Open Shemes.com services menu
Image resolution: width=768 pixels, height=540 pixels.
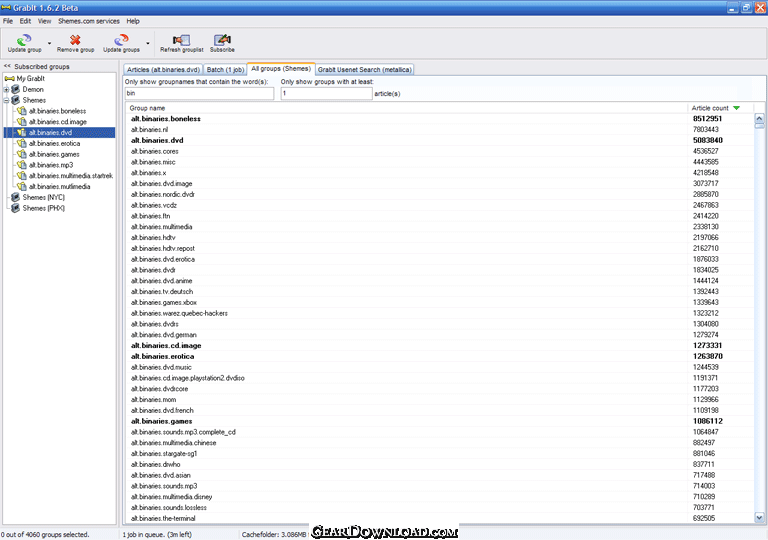89,21
